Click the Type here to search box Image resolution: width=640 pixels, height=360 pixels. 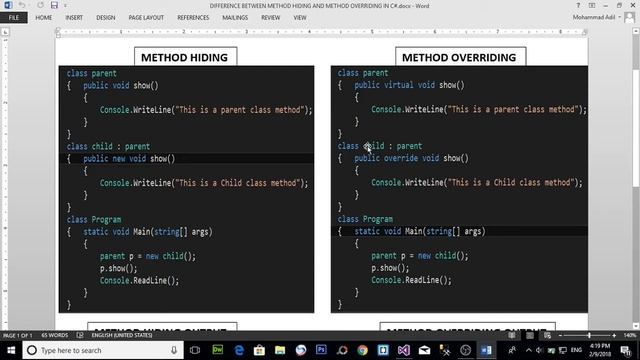103,350
